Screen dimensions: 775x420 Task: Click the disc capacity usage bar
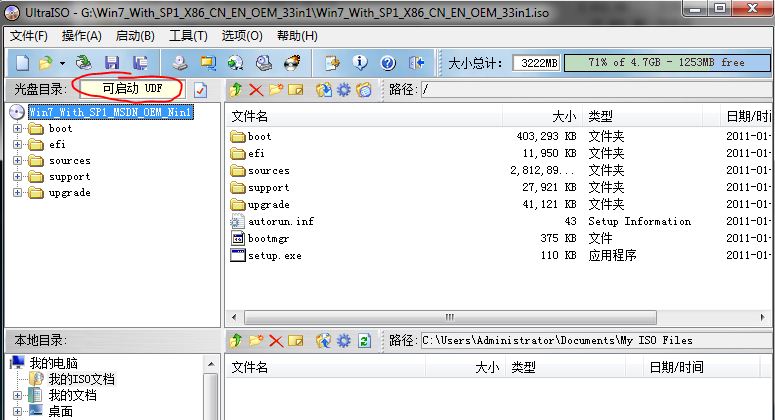click(x=666, y=62)
